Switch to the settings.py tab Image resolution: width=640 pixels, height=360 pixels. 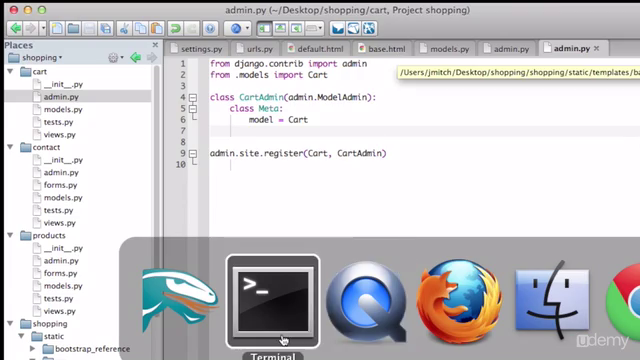tap(197, 49)
